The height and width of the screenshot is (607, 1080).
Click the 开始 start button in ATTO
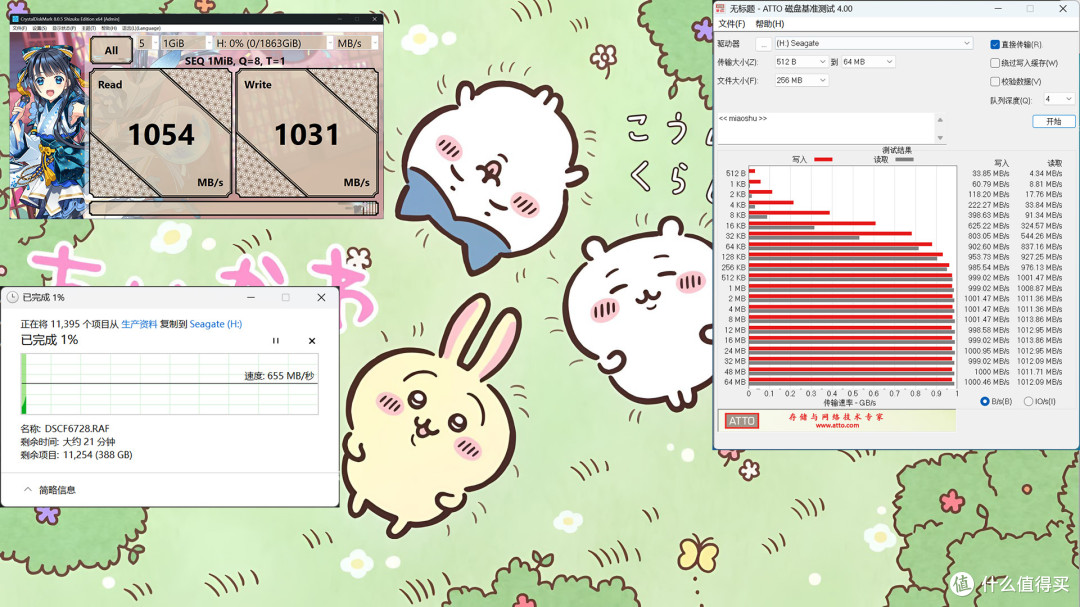1053,121
